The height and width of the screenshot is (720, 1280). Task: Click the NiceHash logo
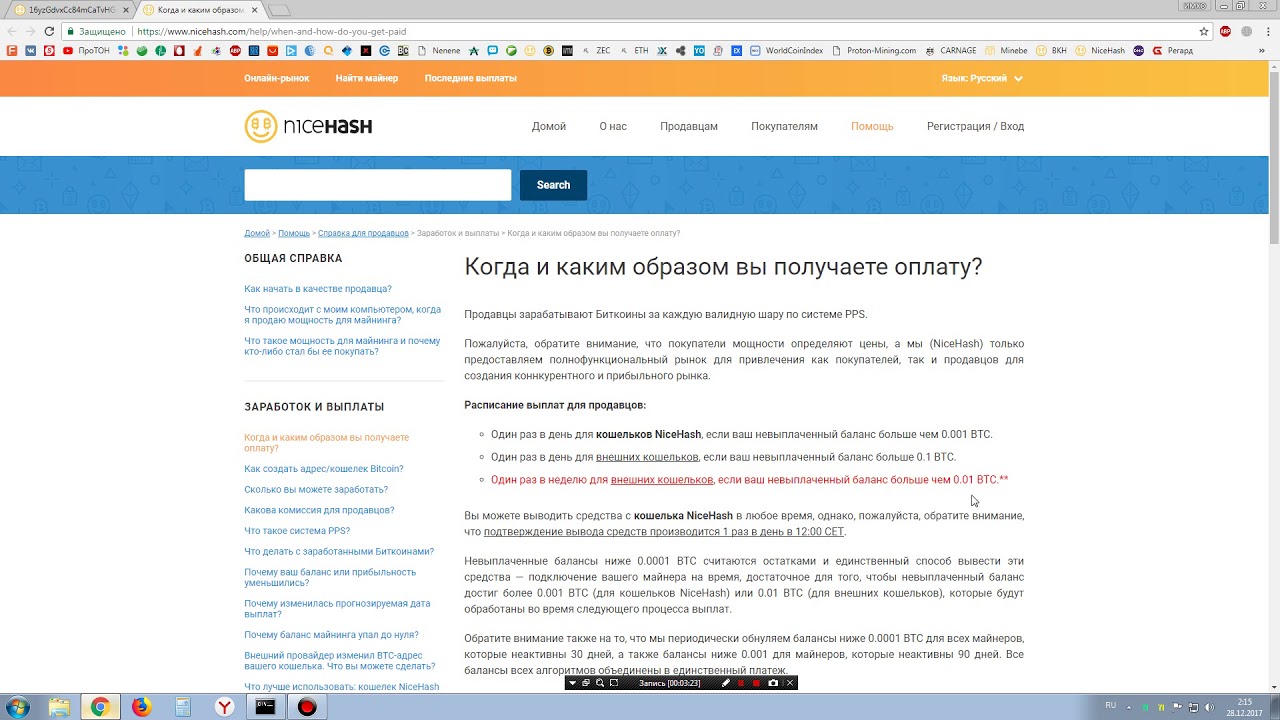tap(308, 126)
